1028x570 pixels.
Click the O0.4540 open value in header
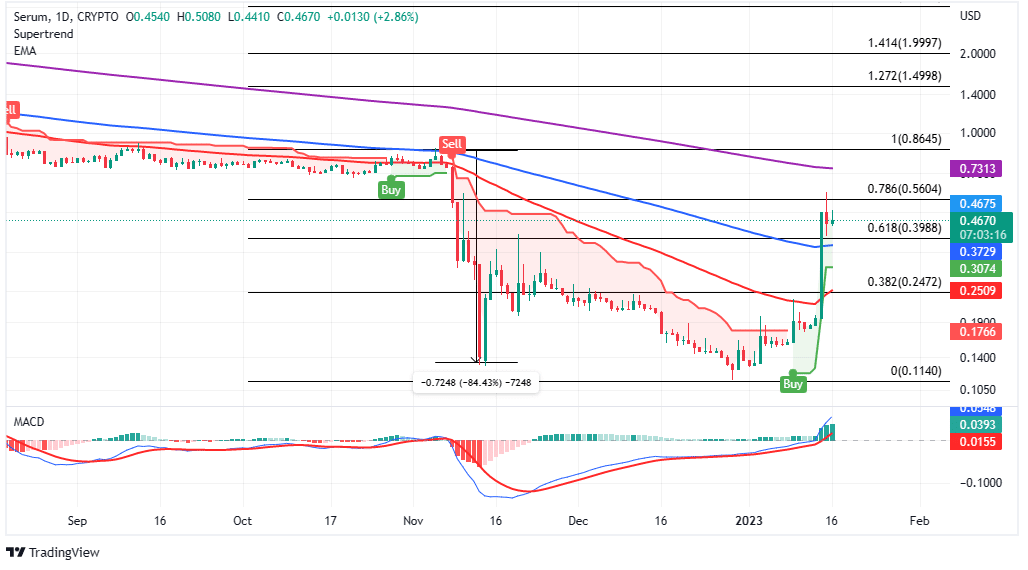[x=148, y=17]
